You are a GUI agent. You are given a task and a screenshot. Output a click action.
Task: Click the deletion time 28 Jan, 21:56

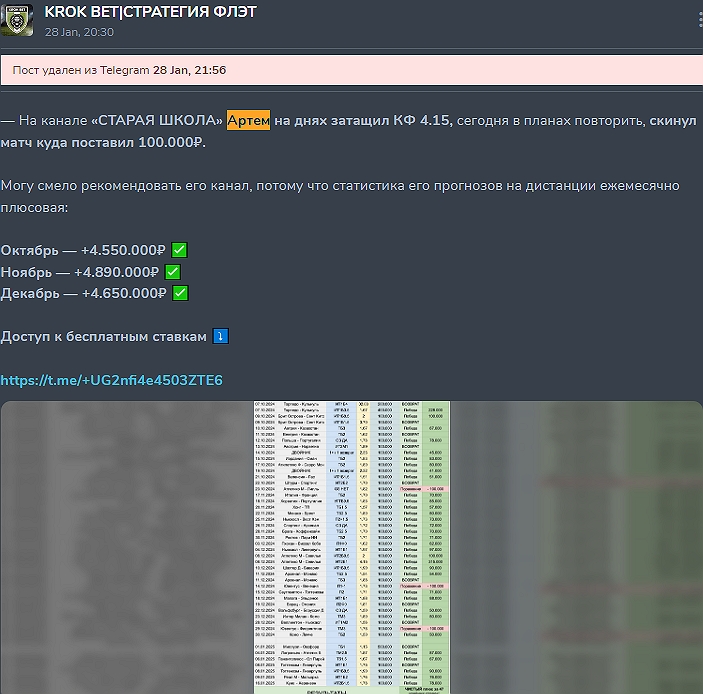189,70
